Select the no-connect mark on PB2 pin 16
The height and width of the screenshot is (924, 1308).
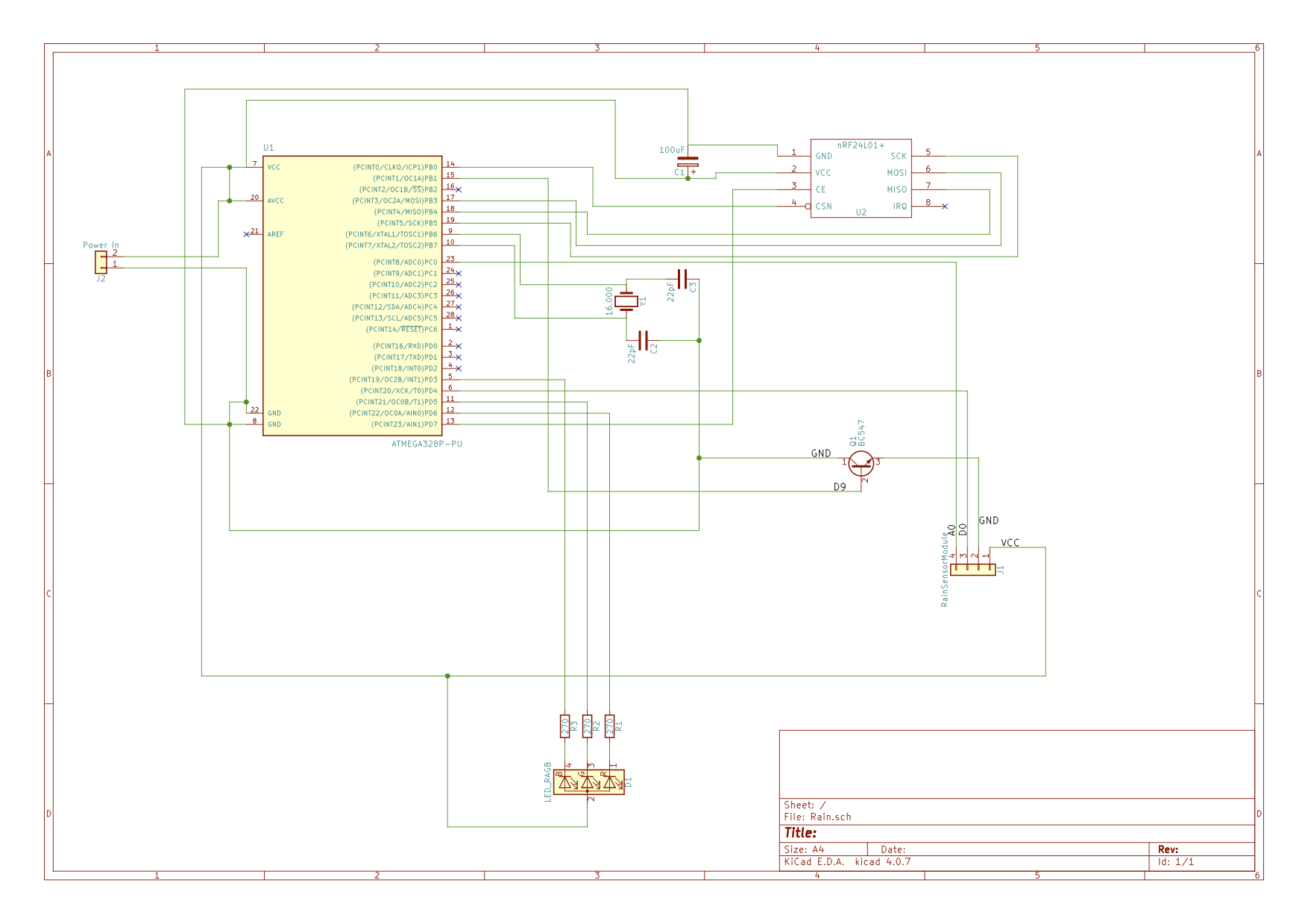coord(459,189)
